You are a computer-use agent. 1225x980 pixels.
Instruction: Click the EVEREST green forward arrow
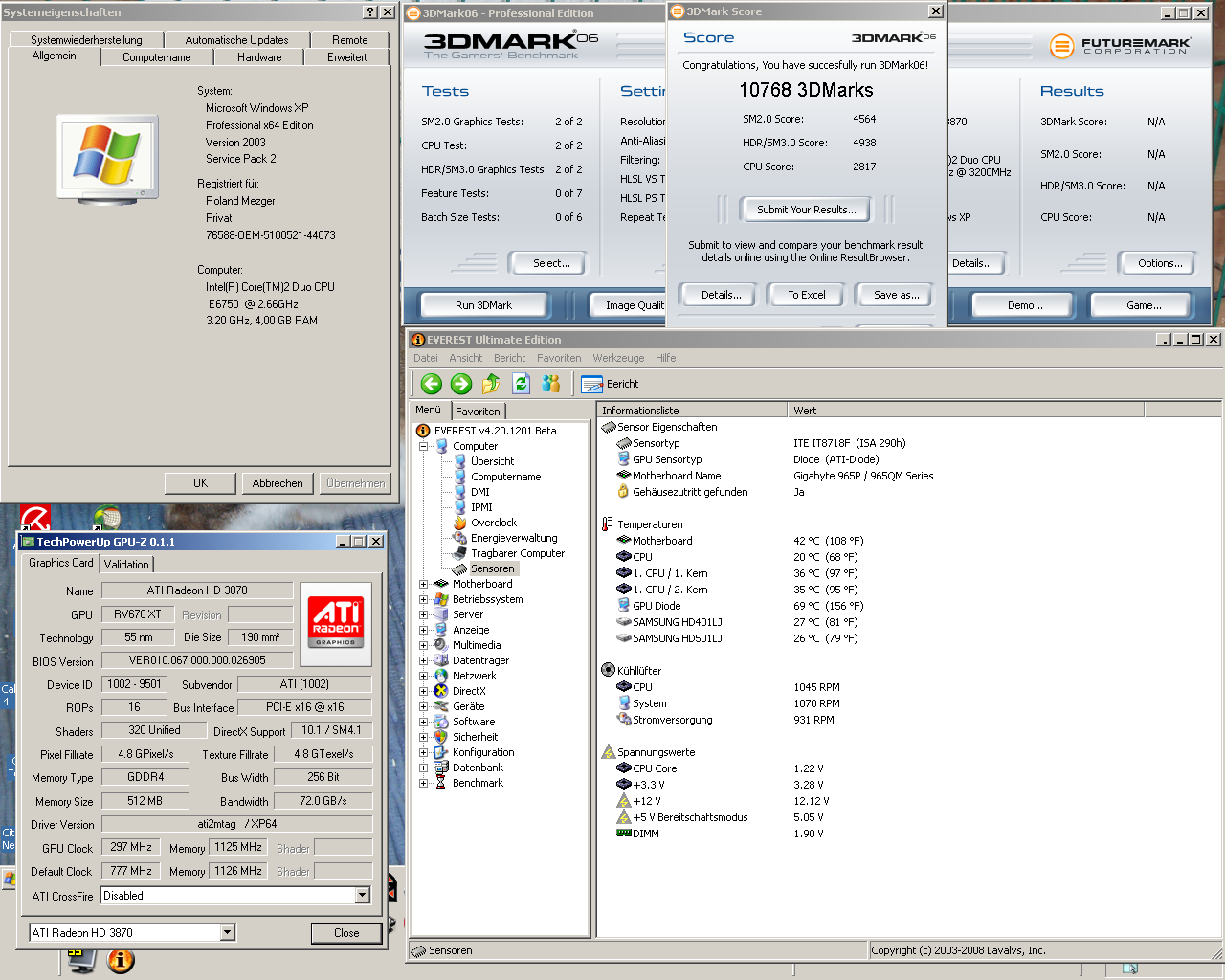461,384
